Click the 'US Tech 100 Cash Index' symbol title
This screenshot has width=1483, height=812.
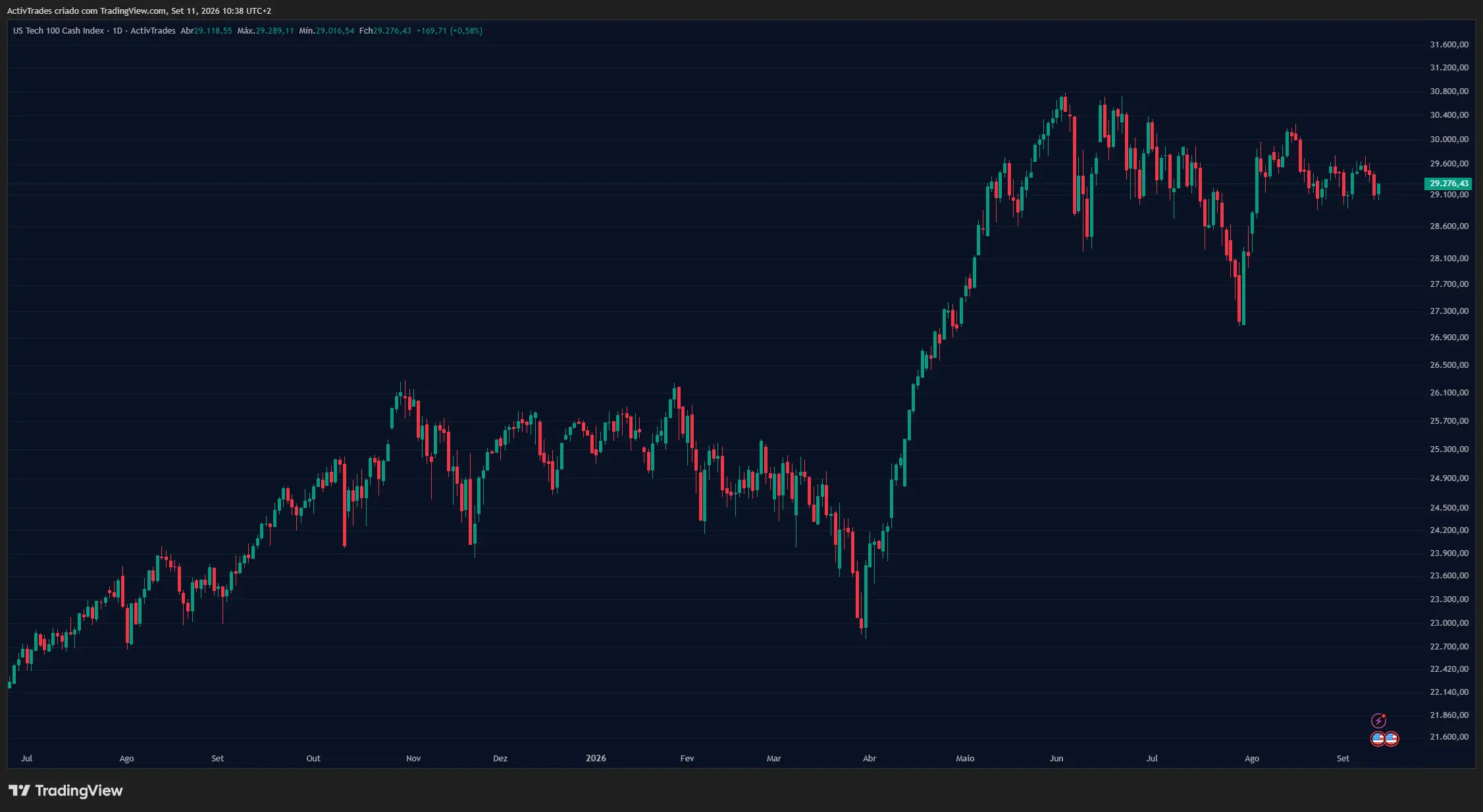pos(59,31)
